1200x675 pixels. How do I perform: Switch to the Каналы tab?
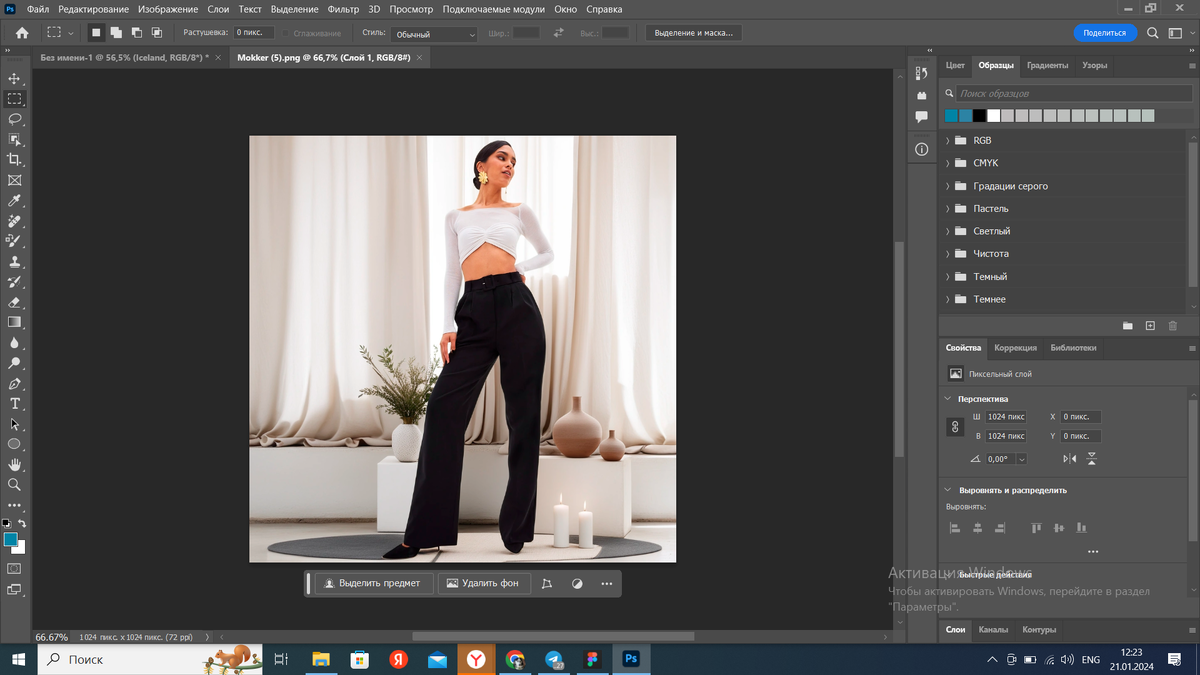993,630
